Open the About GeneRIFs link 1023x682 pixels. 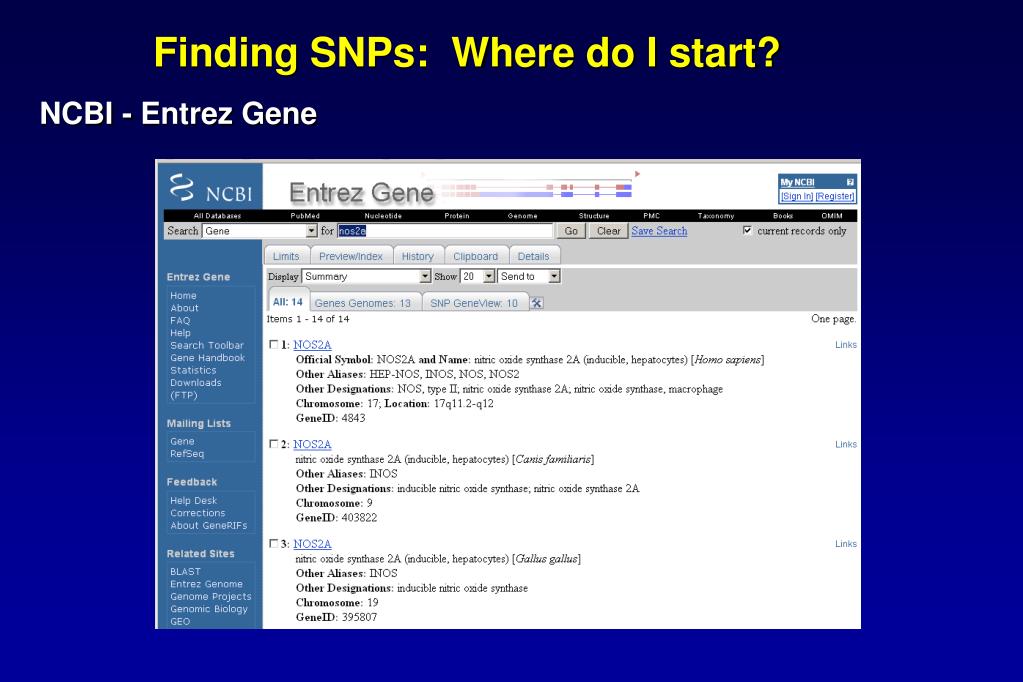pos(209,525)
